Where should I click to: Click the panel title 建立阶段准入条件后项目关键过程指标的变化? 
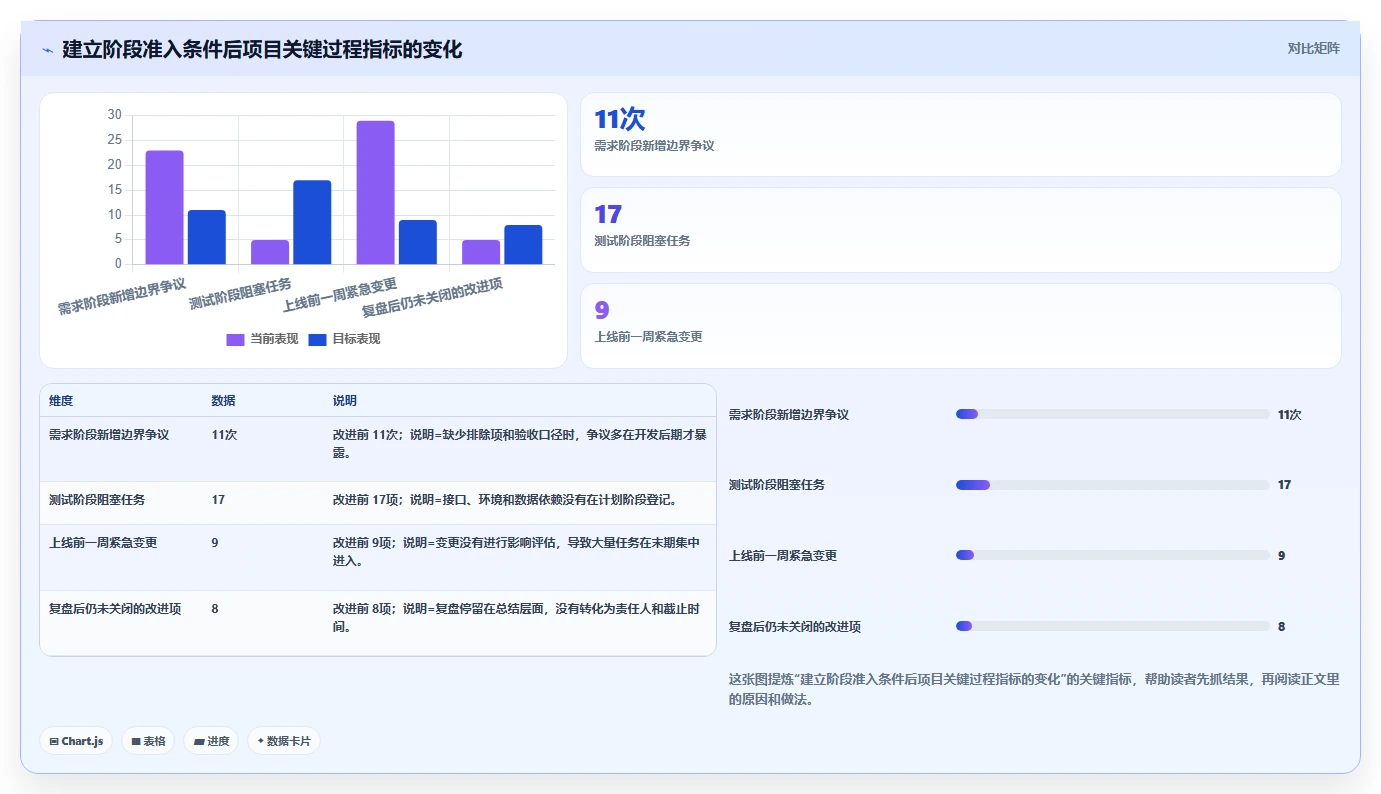[x=262, y=50]
